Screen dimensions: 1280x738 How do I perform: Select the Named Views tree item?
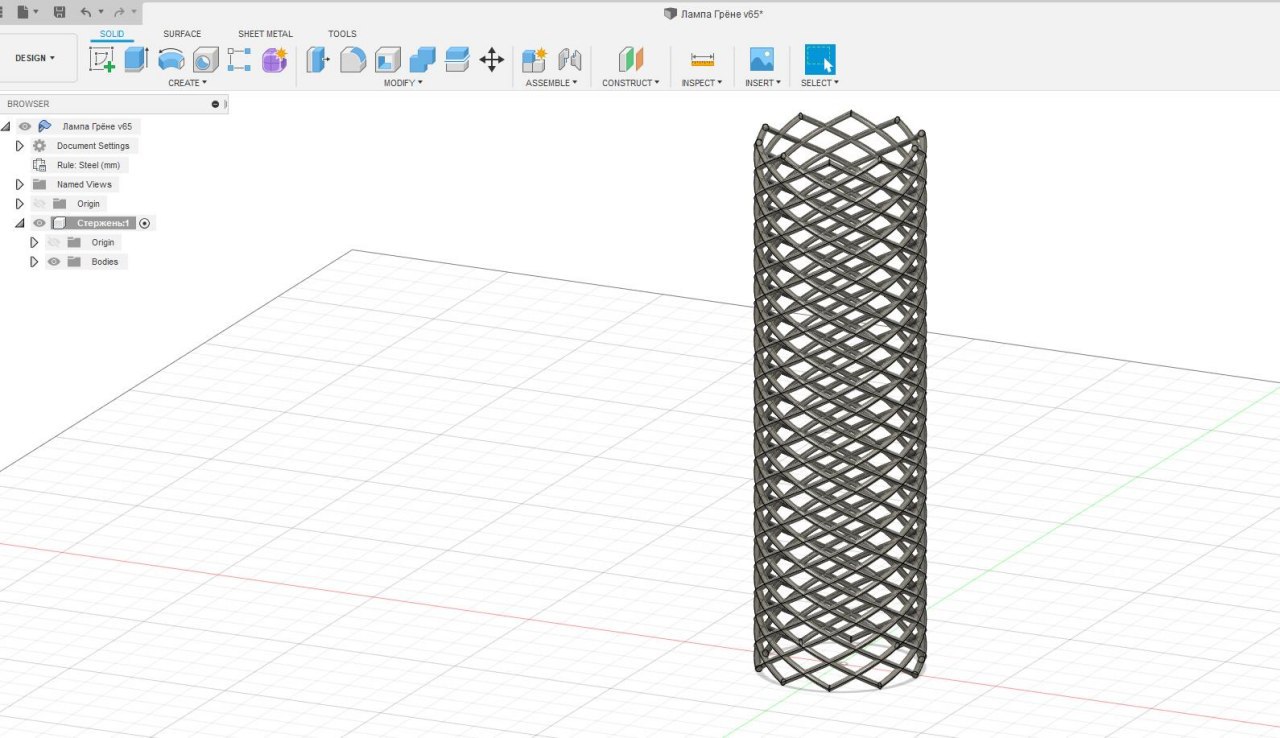point(84,184)
